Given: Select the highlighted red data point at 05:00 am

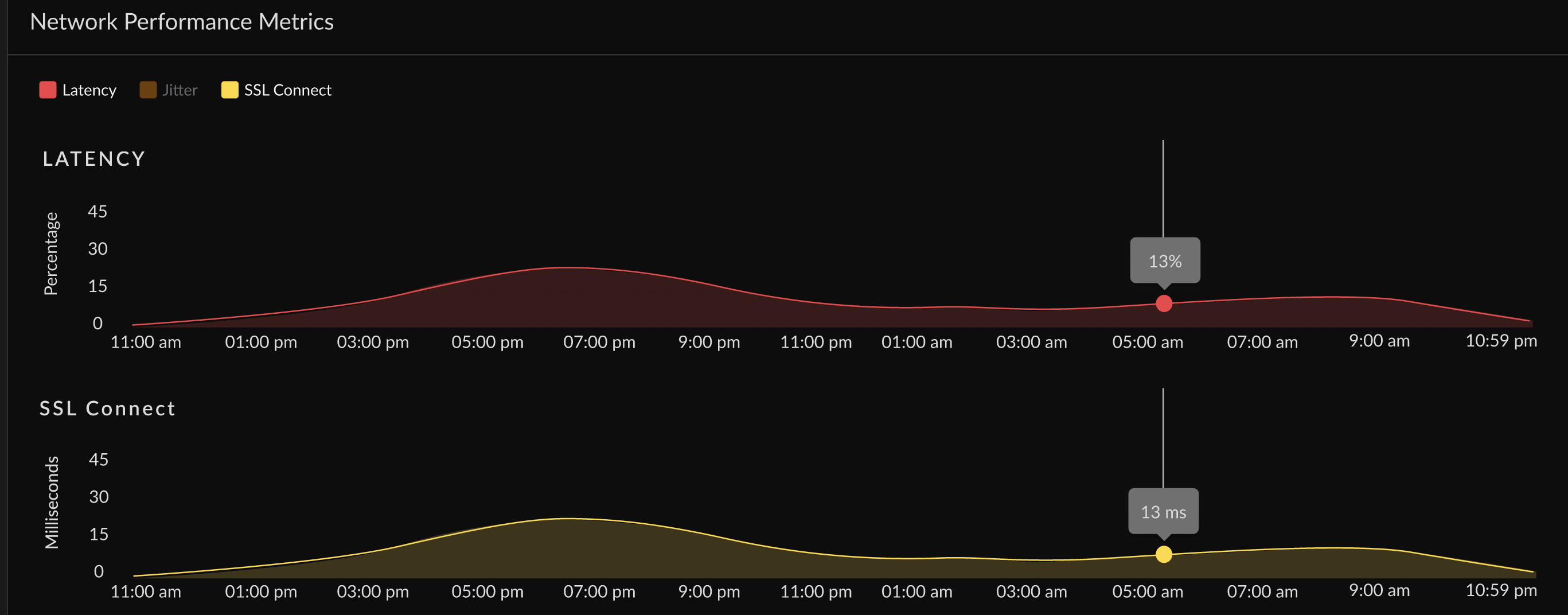Looking at the screenshot, I should pyautogui.click(x=1164, y=303).
